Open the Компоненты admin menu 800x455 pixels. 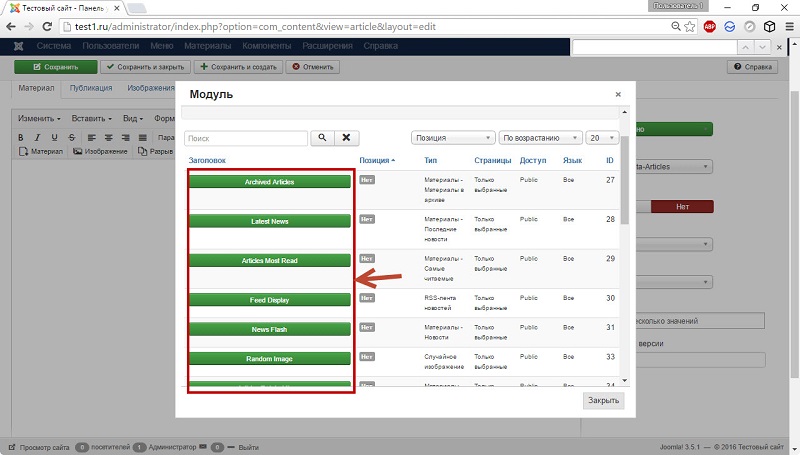(267, 46)
